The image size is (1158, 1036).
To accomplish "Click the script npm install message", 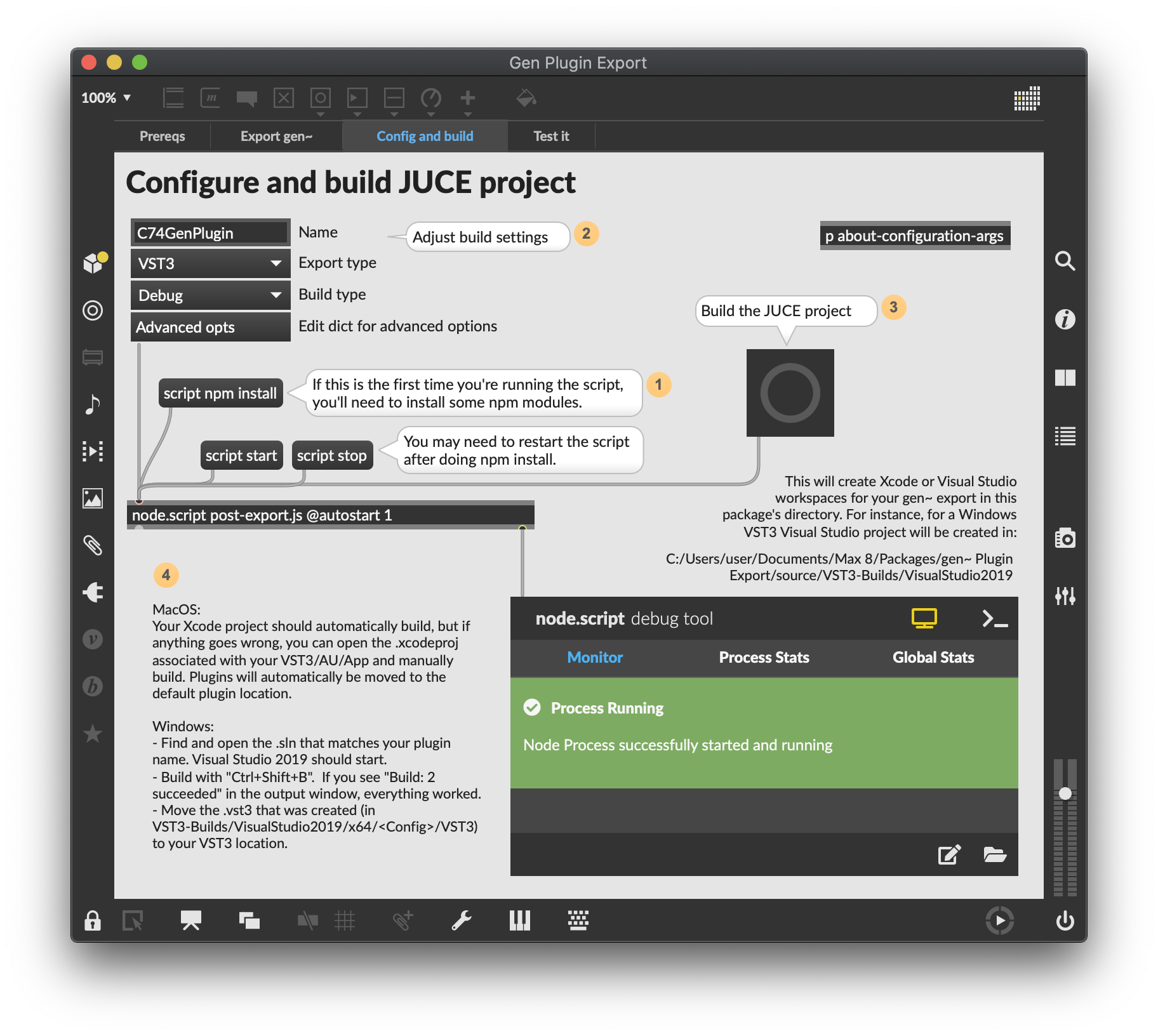I will tap(220, 393).
